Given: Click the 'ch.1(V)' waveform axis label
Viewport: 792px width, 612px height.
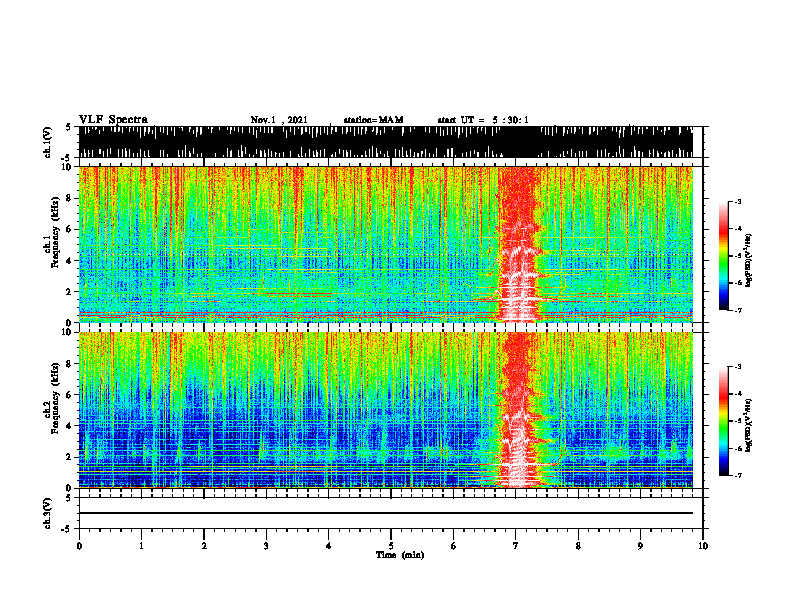Looking at the screenshot, I should pos(48,142).
